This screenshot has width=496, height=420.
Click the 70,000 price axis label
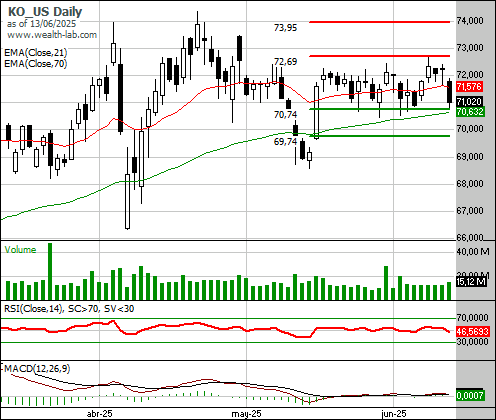pos(470,129)
